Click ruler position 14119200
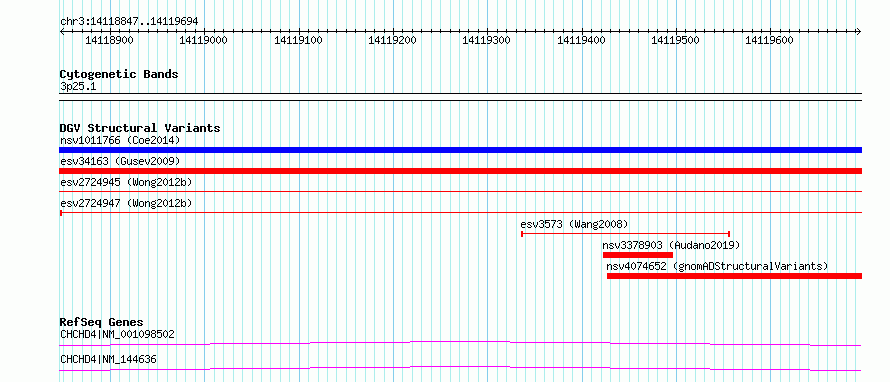Viewport: 890px width, 382px height. click(392, 40)
